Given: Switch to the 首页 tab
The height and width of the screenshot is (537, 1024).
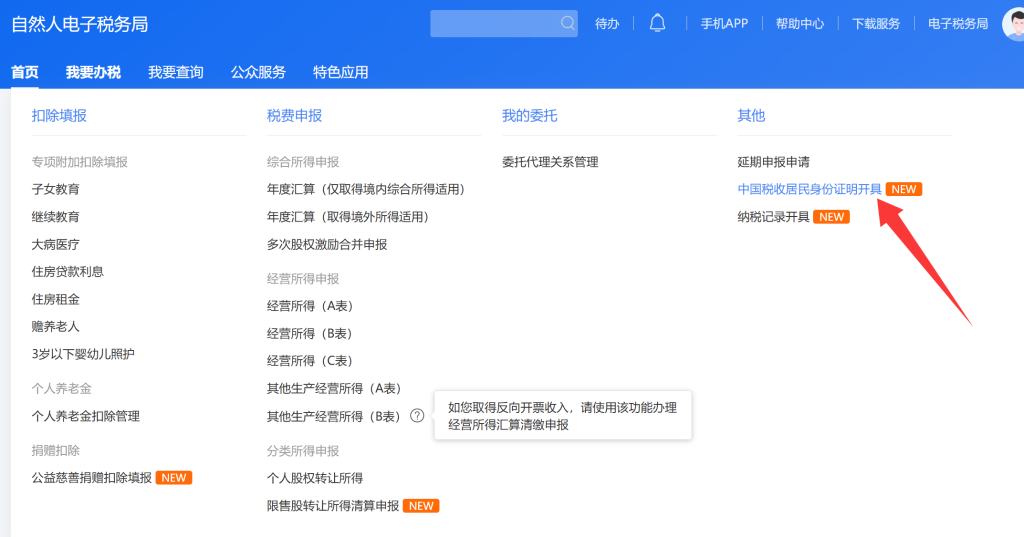Looking at the screenshot, I should [x=25, y=72].
